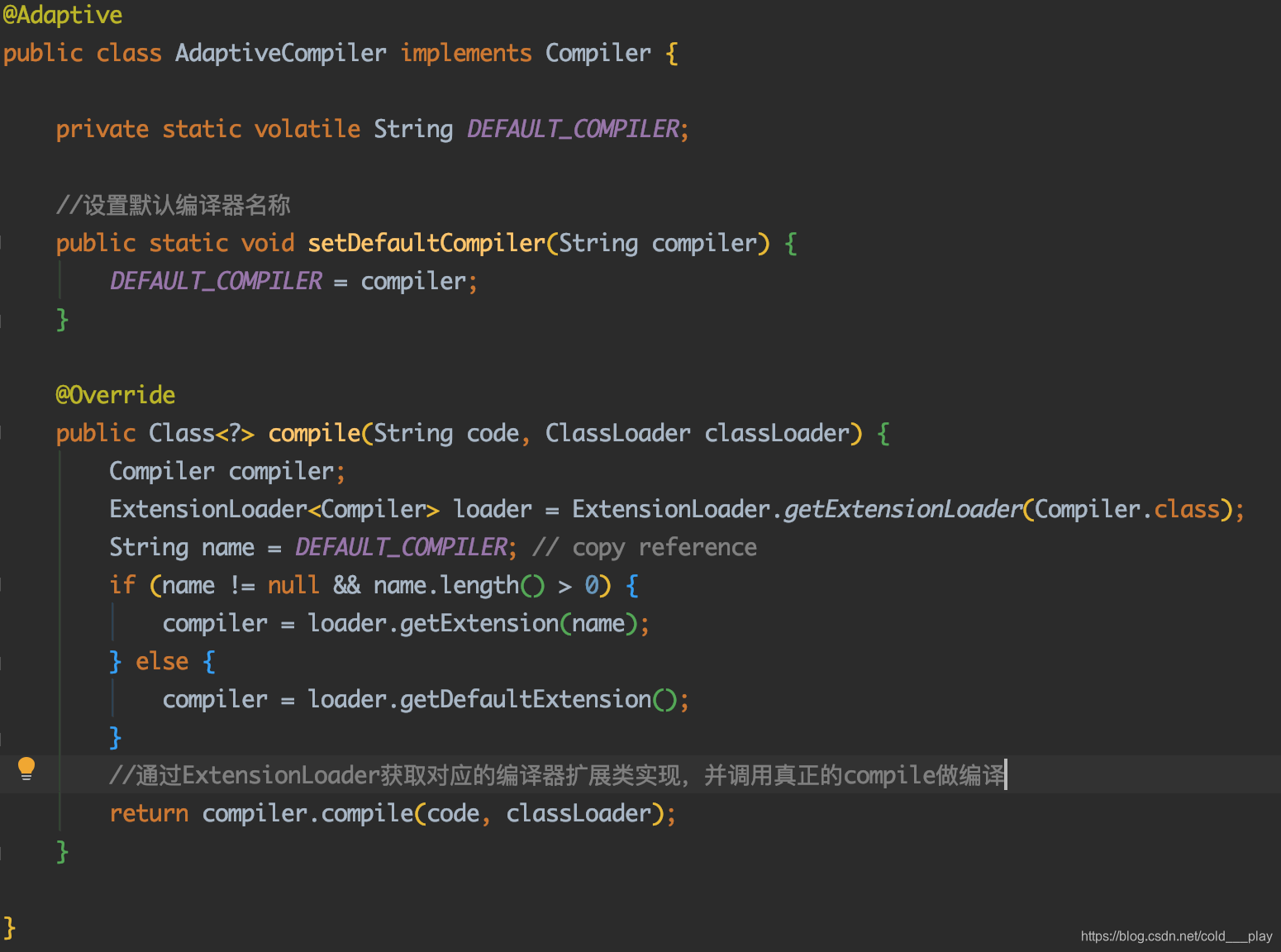Click the Chinese comment about ExtensionLoader
The width and height of the screenshot is (1281, 952).
[558, 775]
